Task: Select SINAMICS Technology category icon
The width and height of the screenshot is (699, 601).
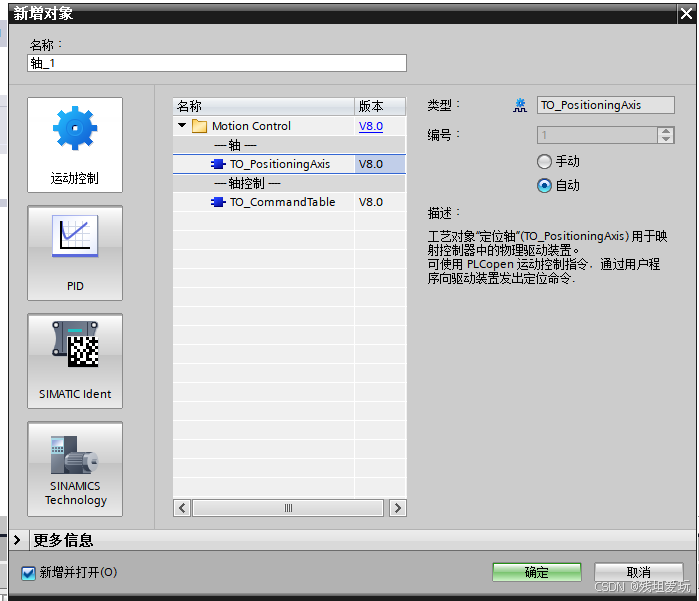Action: 75,469
